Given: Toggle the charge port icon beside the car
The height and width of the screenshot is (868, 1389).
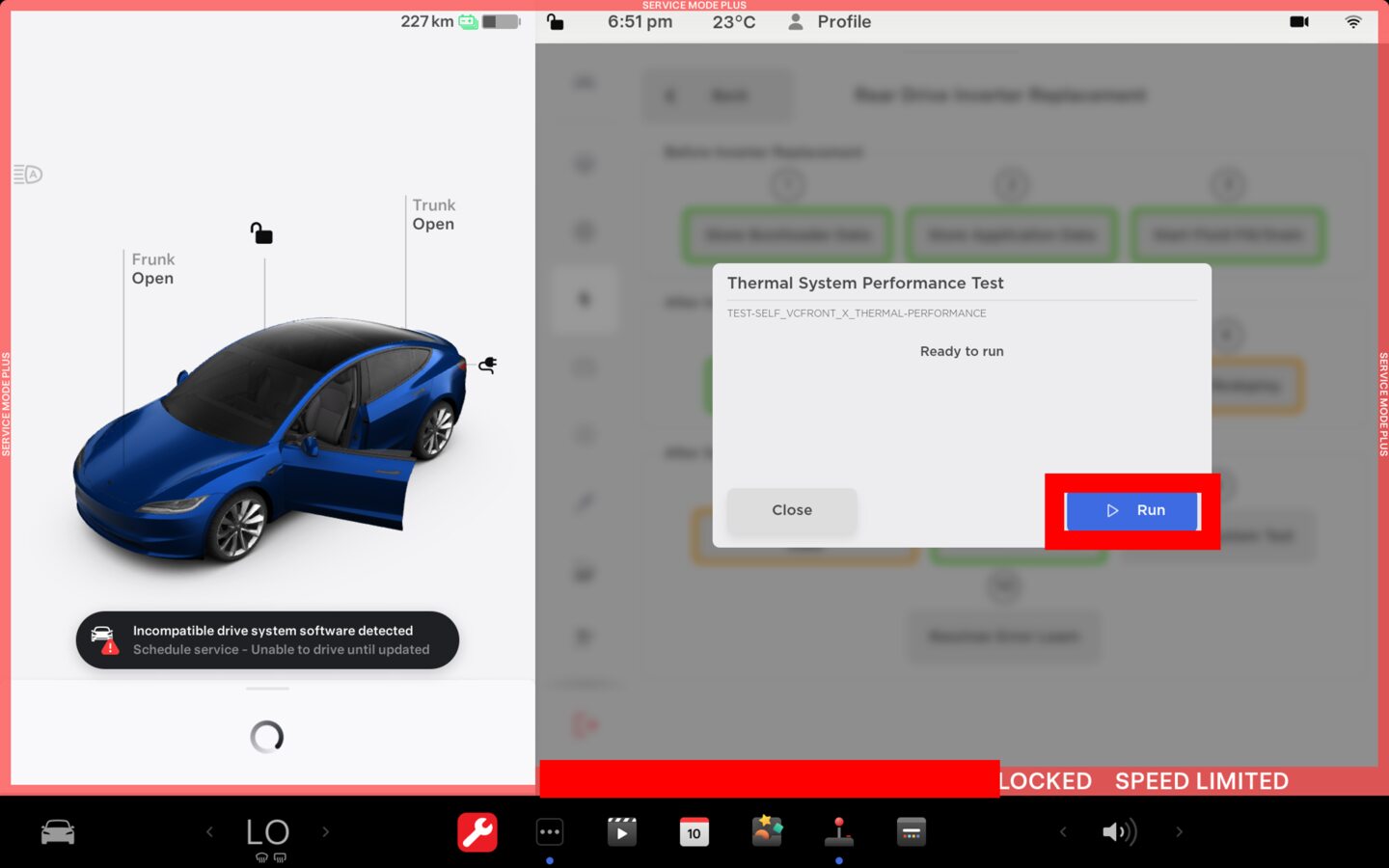Looking at the screenshot, I should coord(488,365).
